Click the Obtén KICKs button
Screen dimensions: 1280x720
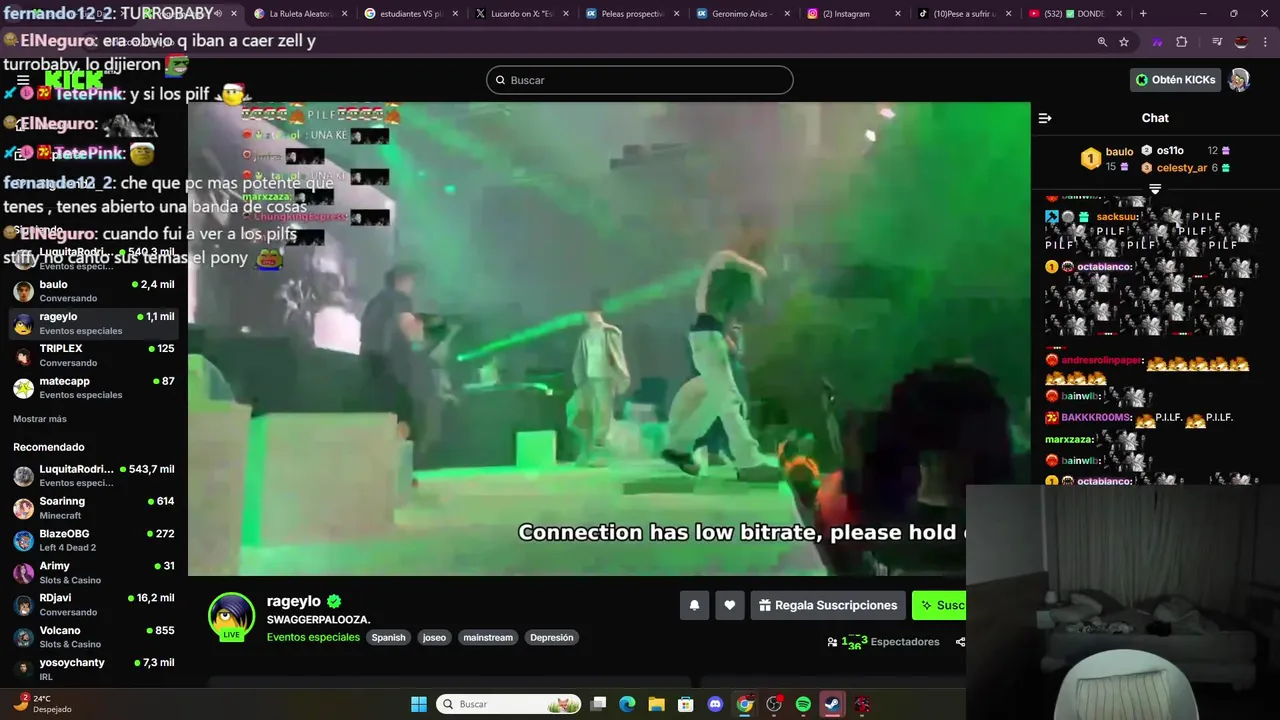coord(1175,80)
